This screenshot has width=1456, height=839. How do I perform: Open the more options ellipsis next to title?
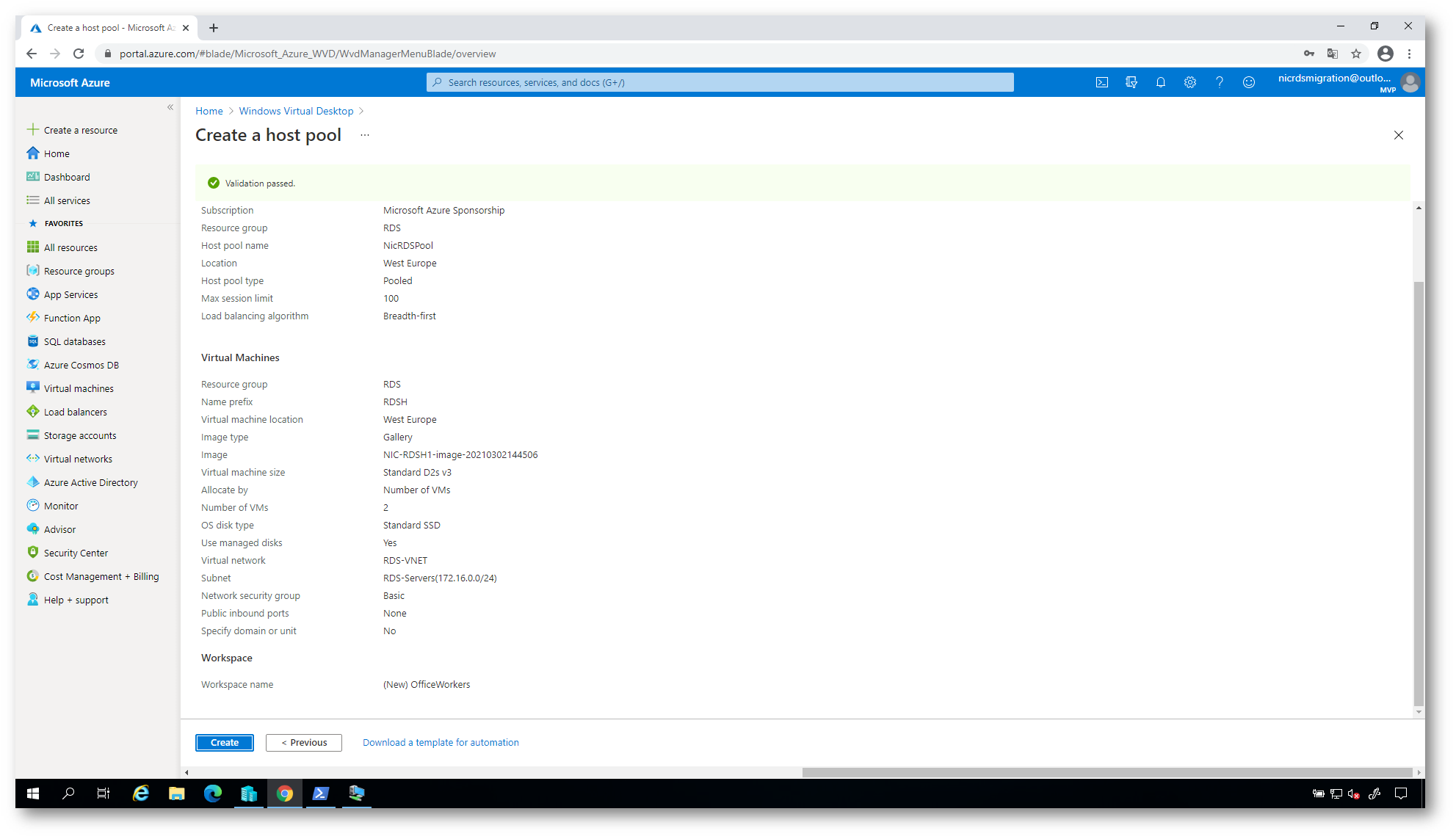point(365,135)
